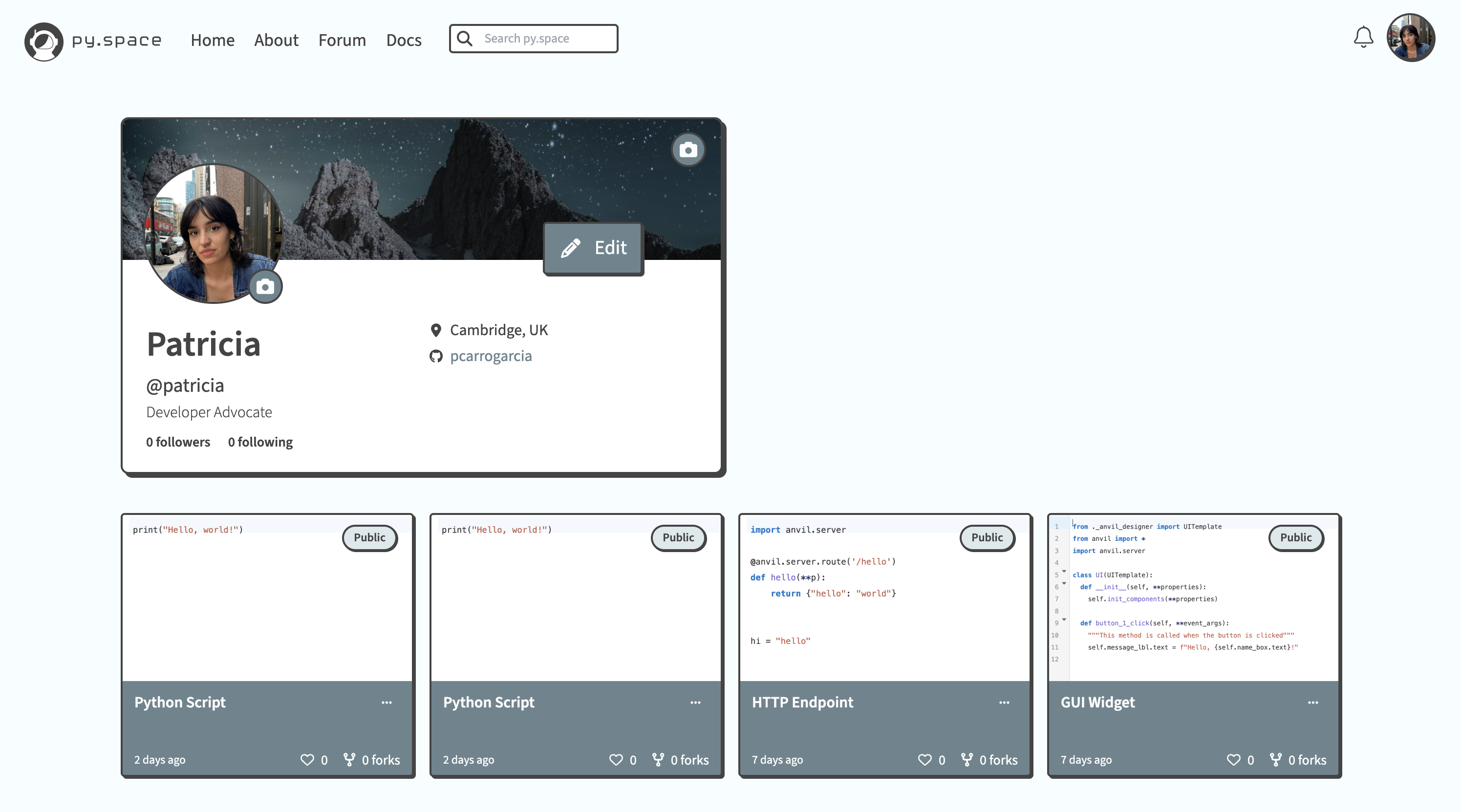Open the pcarrogarcia GitHub link
The image size is (1461, 812).
[x=491, y=356]
